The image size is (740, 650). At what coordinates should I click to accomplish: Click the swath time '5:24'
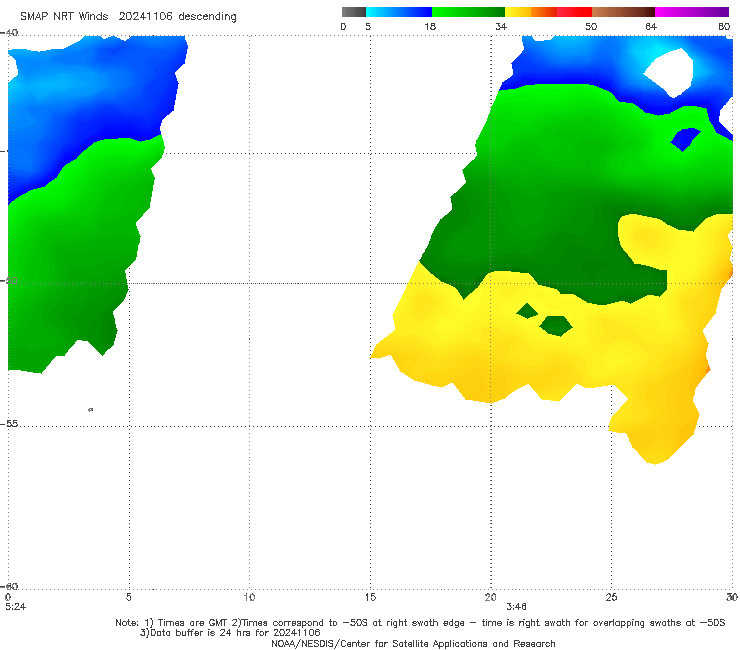coord(16,607)
